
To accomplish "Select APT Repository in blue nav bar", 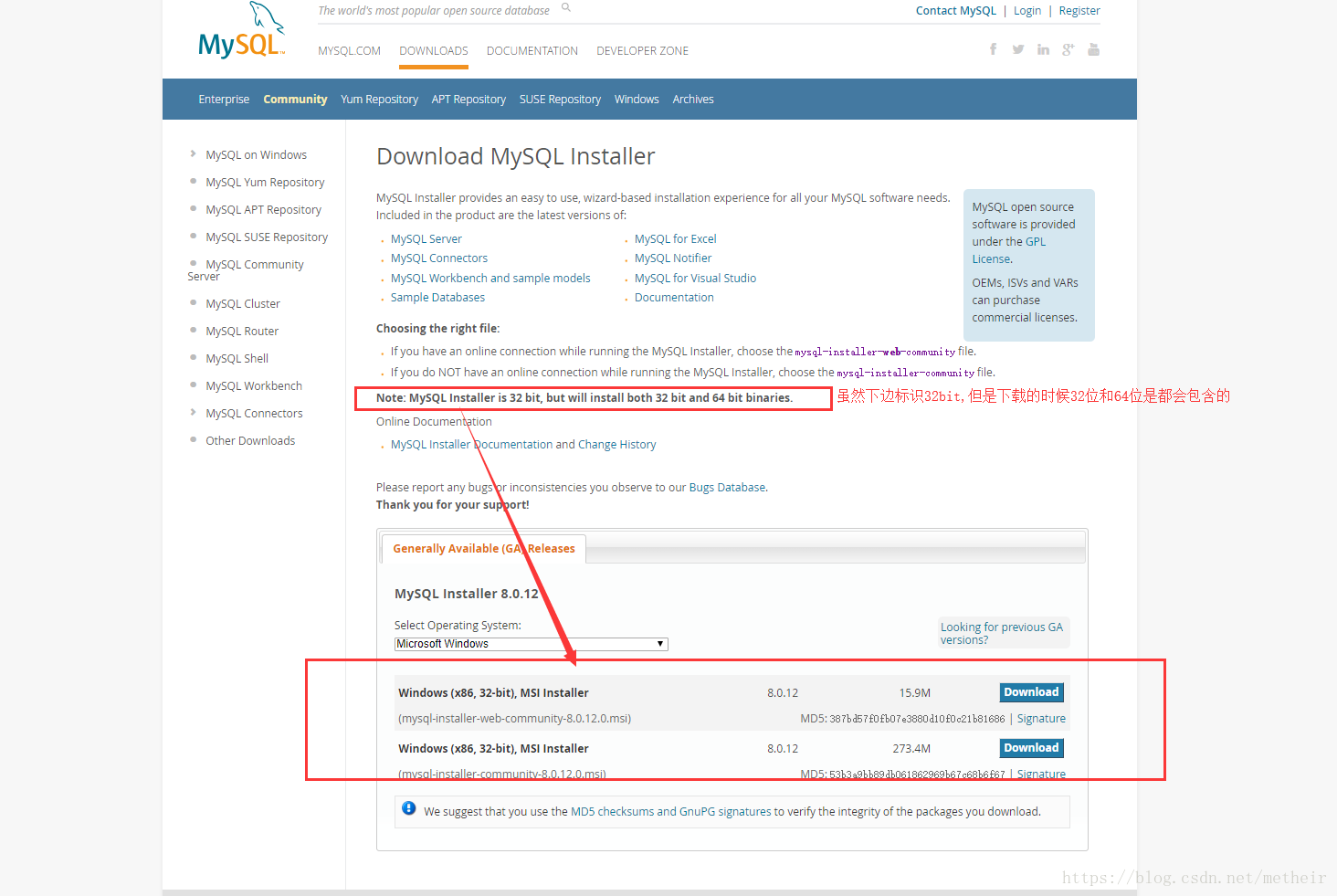I will coord(468,100).
